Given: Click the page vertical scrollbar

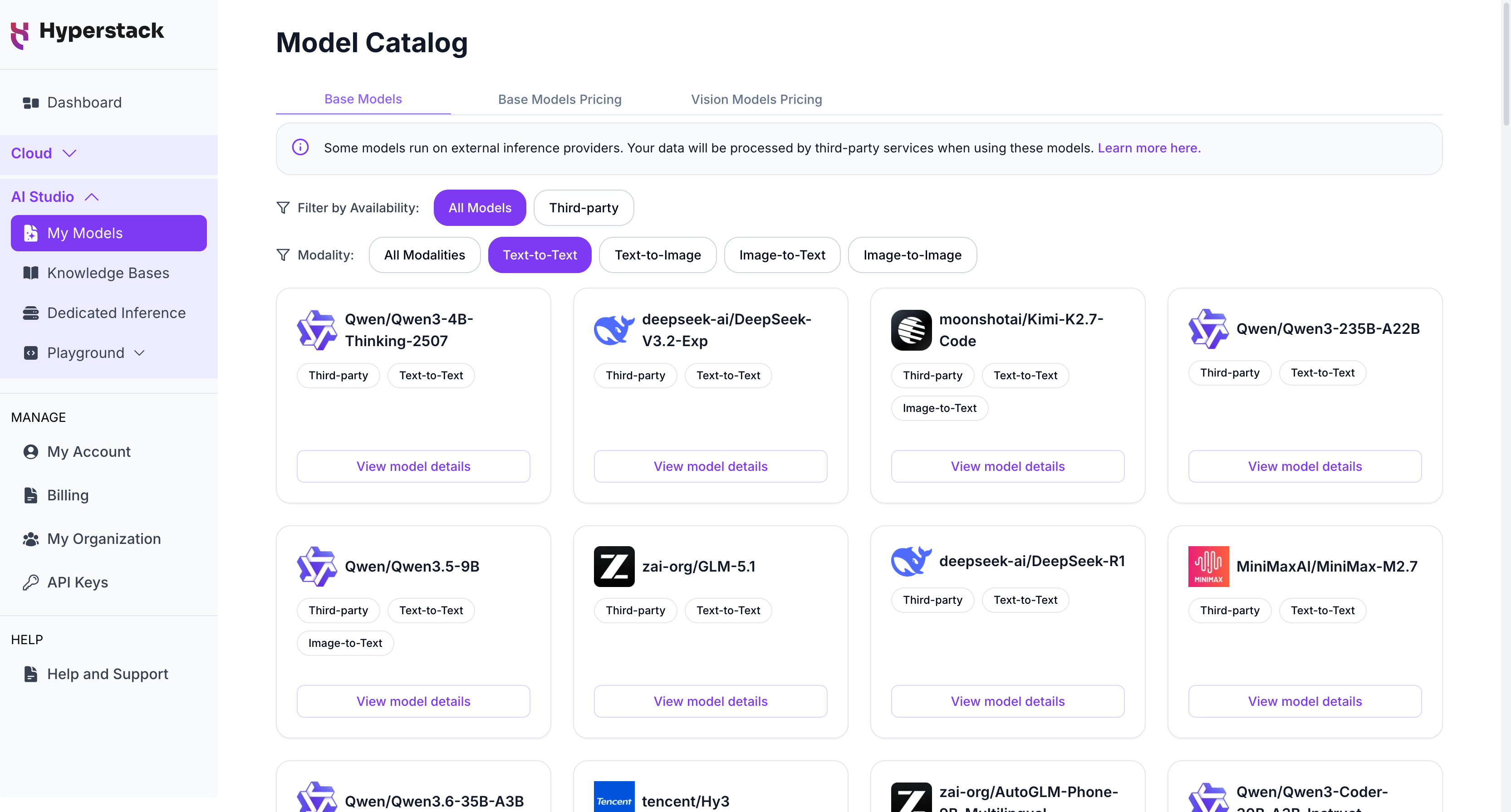Looking at the screenshot, I should [x=1506, y=64].
